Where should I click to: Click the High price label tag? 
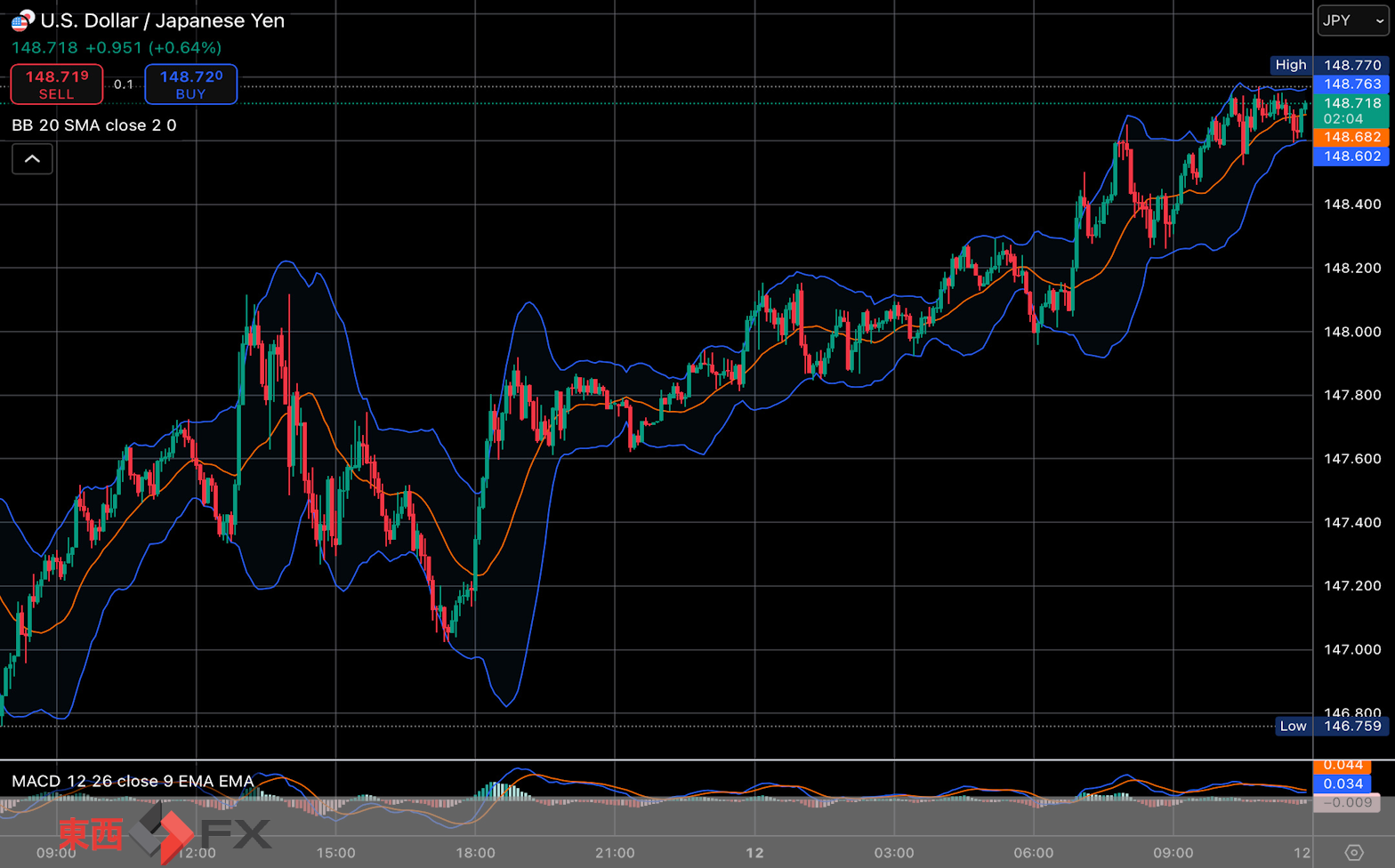[x=1290, y=65]
